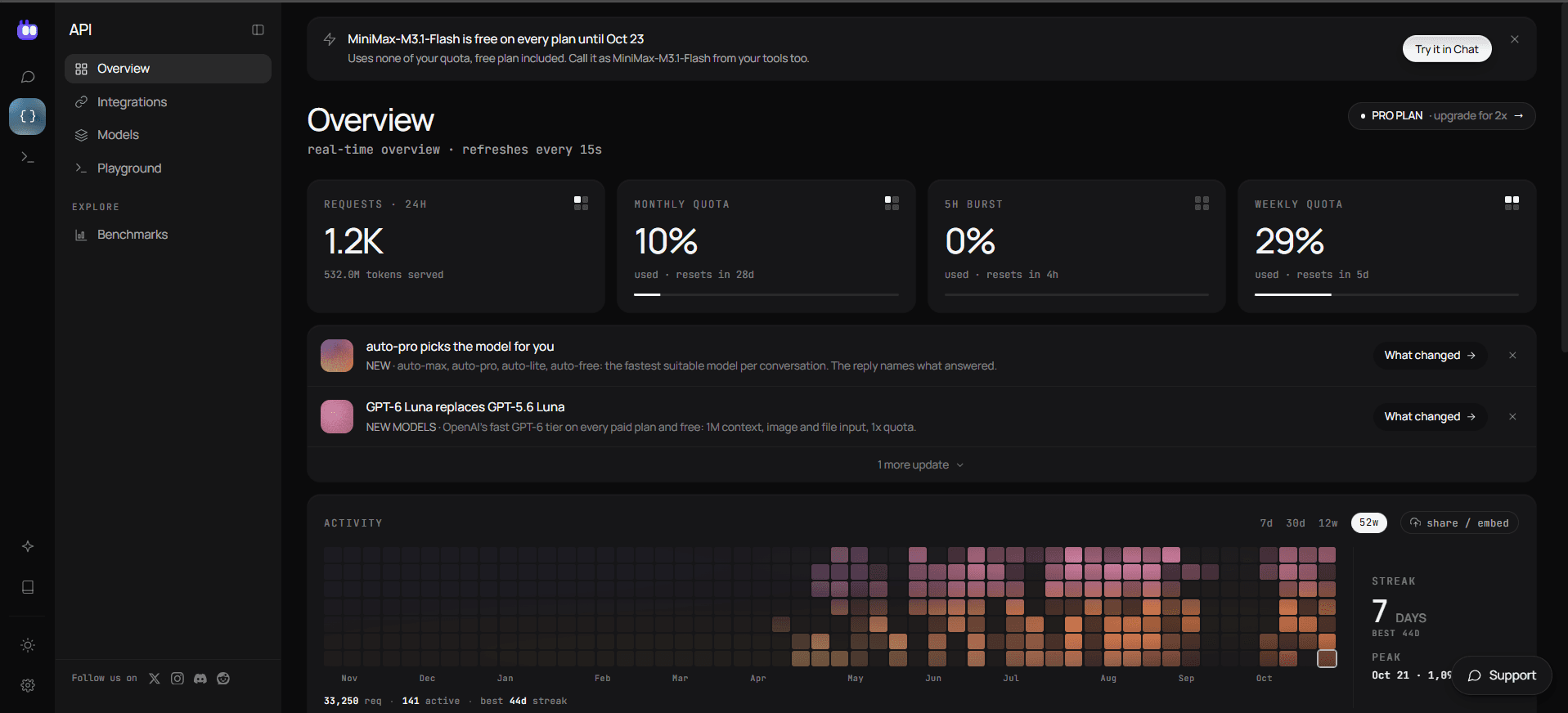The height and width of the screenshot is (713, 1568).
Task: Open Playground in the sidebar
Action: tap(168, 168)
